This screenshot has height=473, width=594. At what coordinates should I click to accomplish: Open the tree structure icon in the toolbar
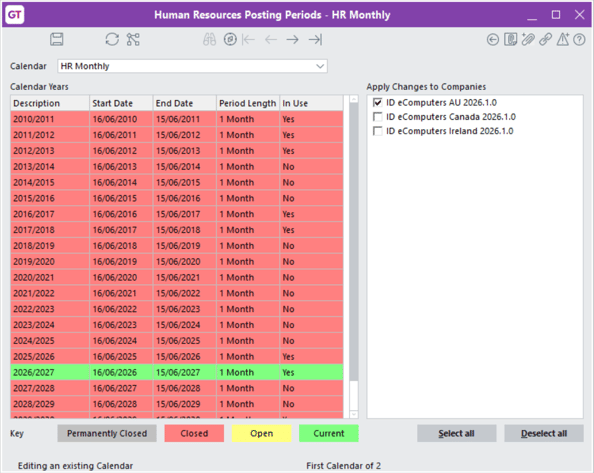pyautogui.click(x=133, y=39)
